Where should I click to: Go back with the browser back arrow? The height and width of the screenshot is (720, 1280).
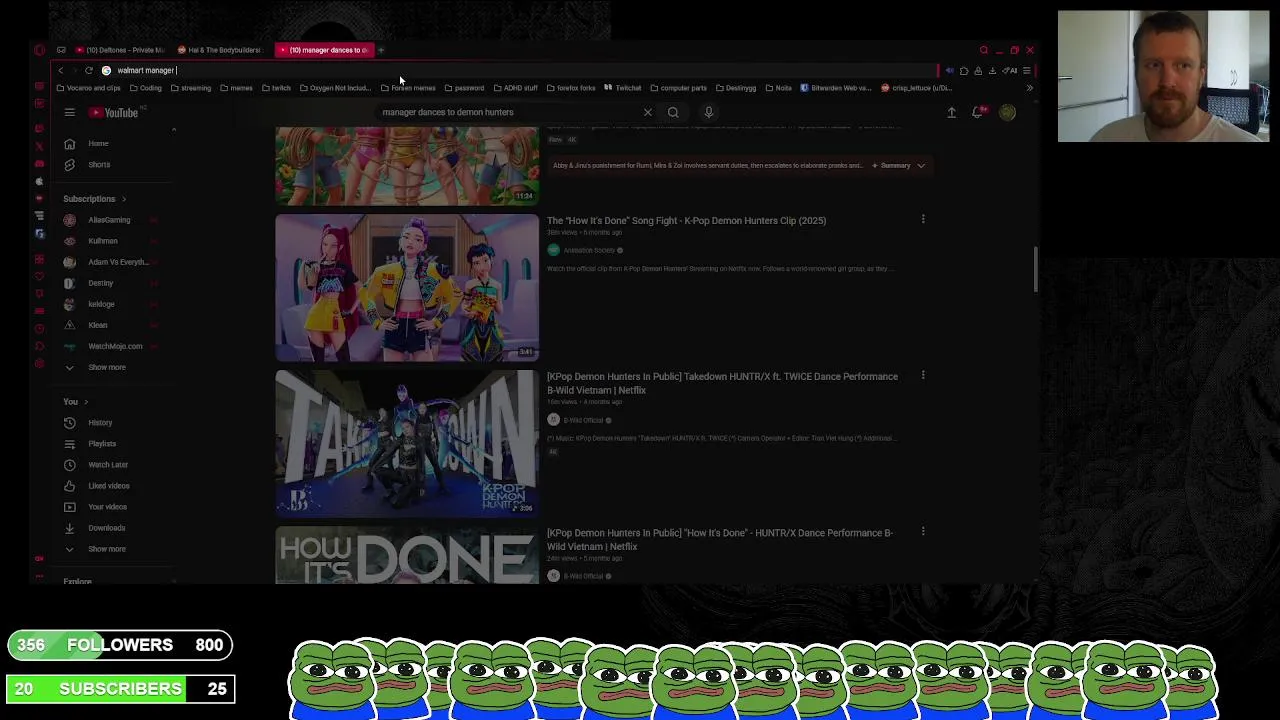coord(61,70)
